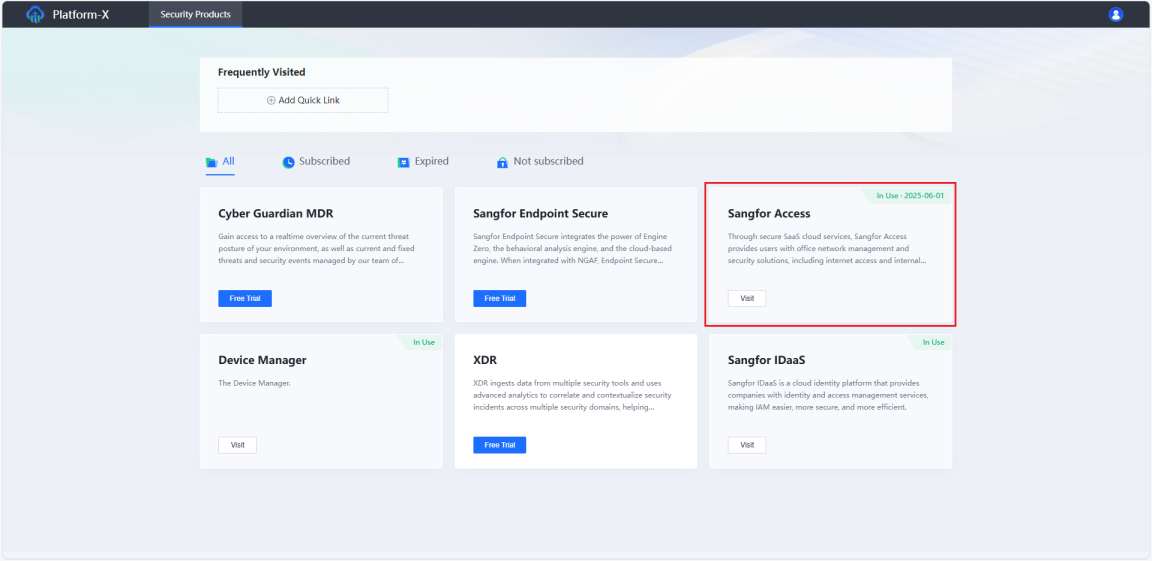Click Visit on Device Manager card
The width and height of the screenshot is (1152, 561).
coord(237,445)
